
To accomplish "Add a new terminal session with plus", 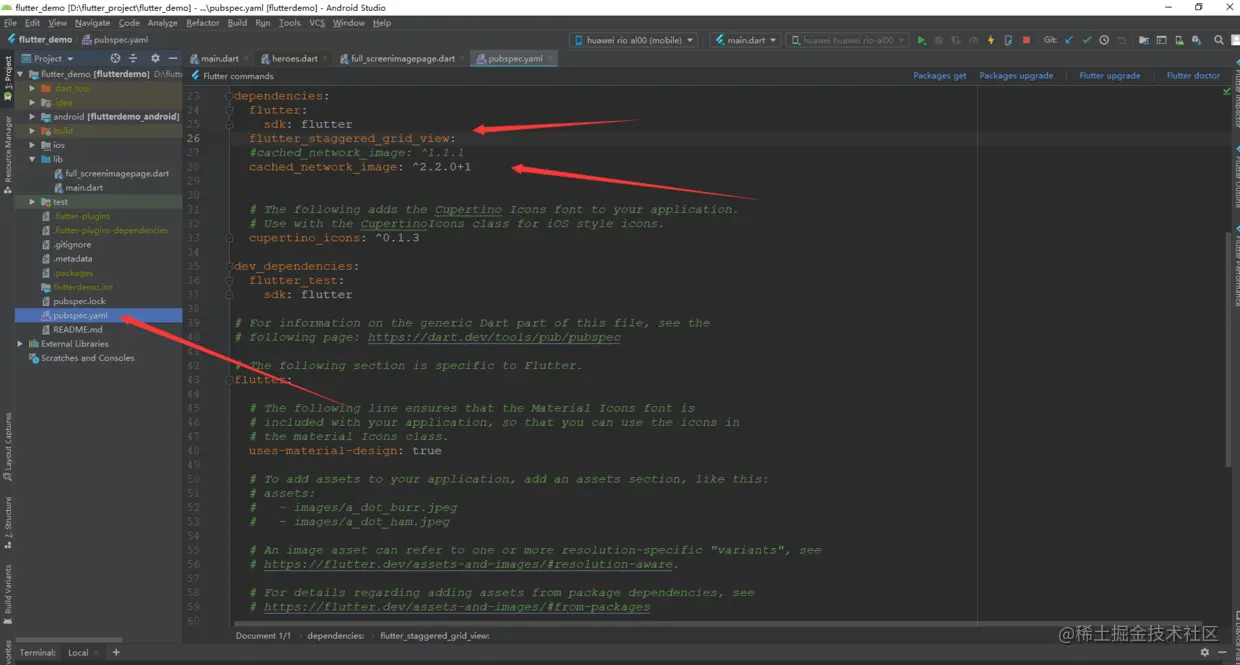I will (x=116, y=652).
